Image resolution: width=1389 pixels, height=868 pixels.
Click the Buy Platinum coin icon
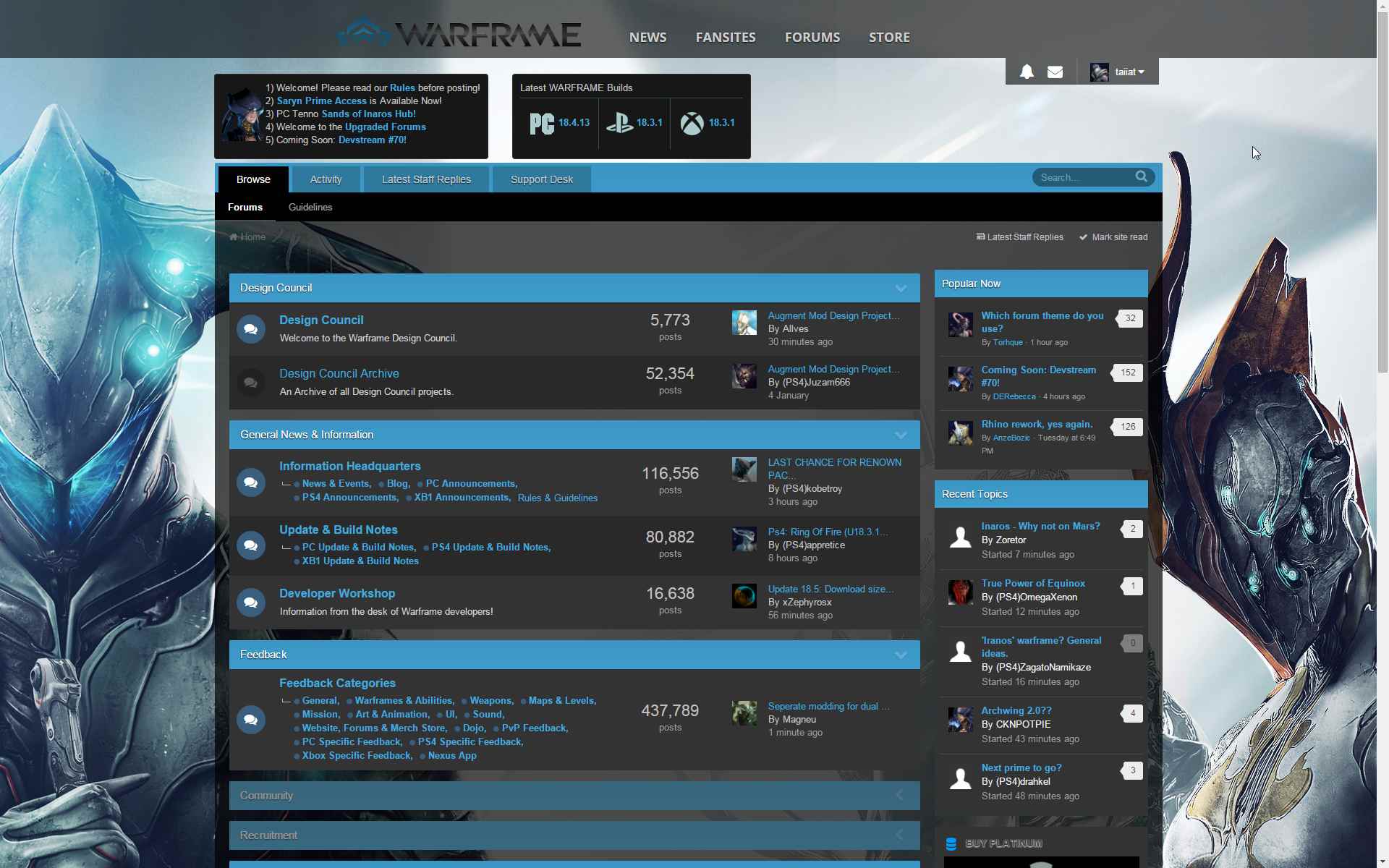950,843
